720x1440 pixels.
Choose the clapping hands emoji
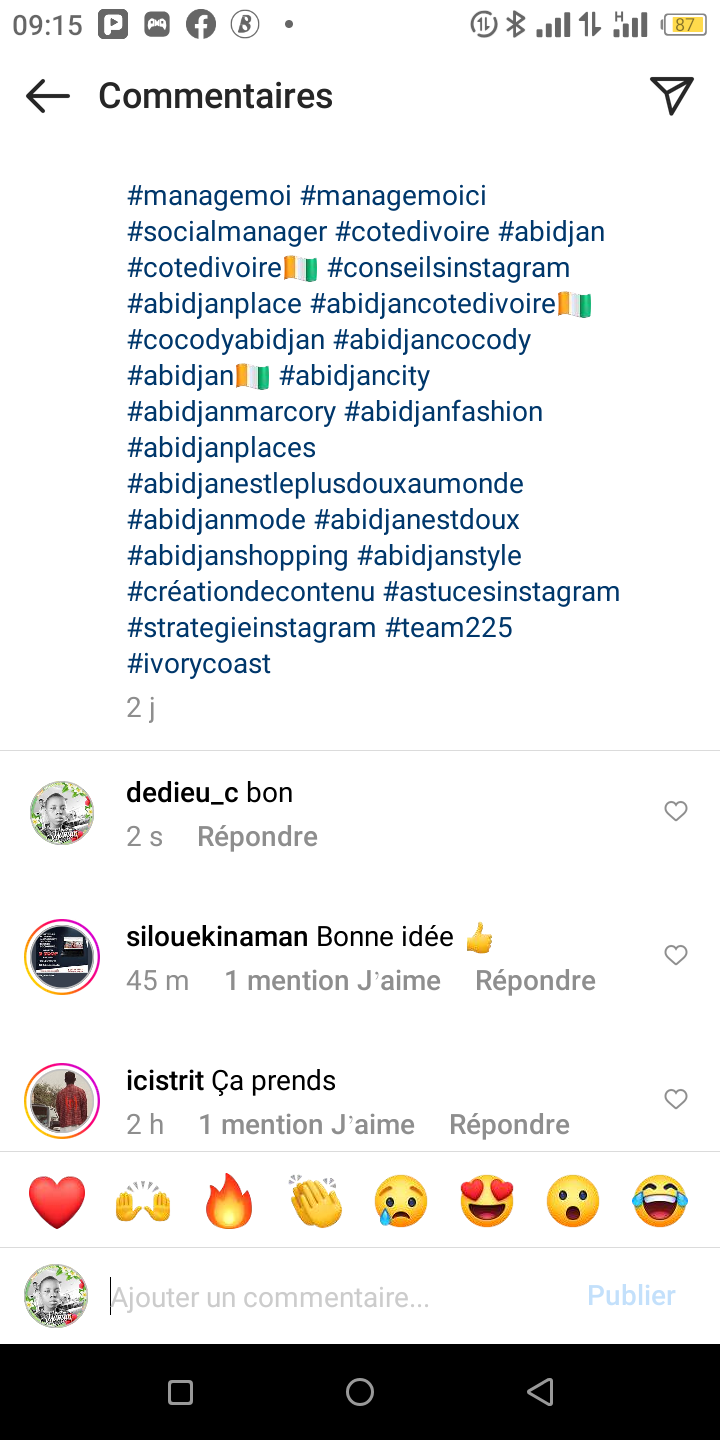click(315, 1201)
